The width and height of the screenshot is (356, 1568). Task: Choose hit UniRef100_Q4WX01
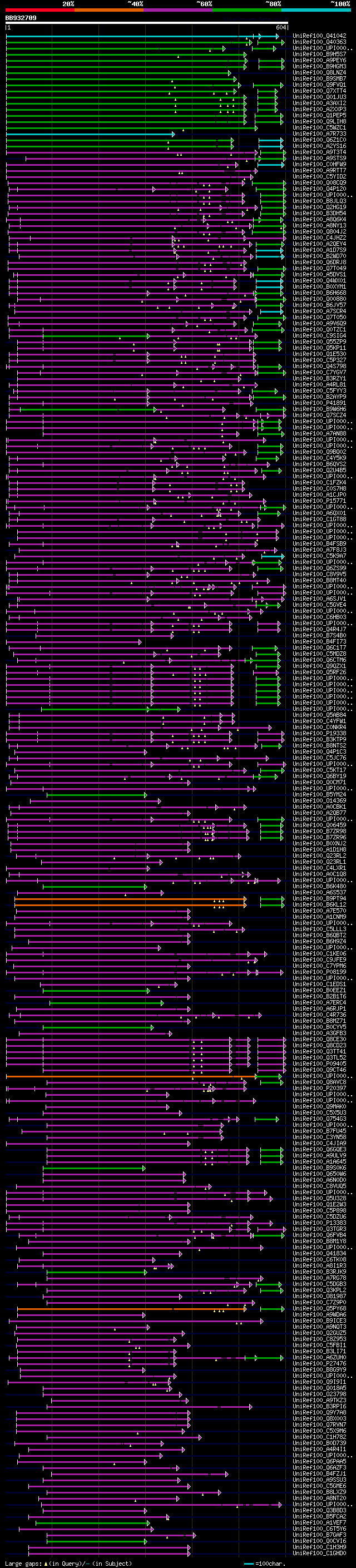pyautogui.click(x=319, y=280)
